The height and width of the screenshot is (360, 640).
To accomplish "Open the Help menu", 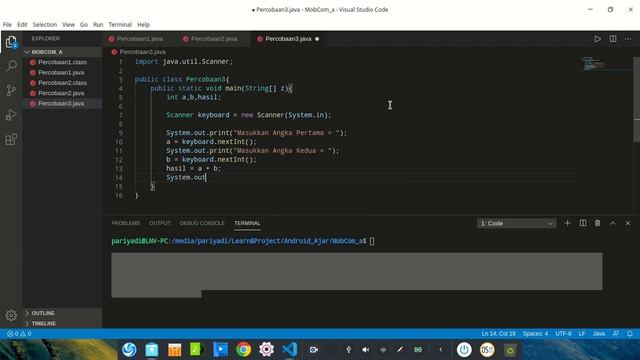I will click(x=143, y=24).
